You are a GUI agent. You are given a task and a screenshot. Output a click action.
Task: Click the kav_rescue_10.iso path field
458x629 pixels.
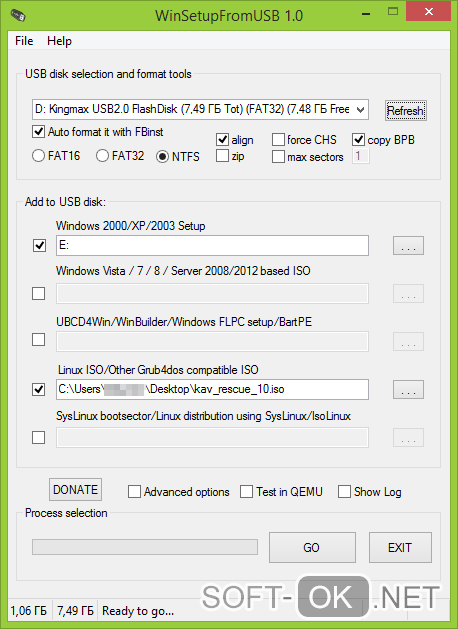pyautogui.click(x=212, y=390)
